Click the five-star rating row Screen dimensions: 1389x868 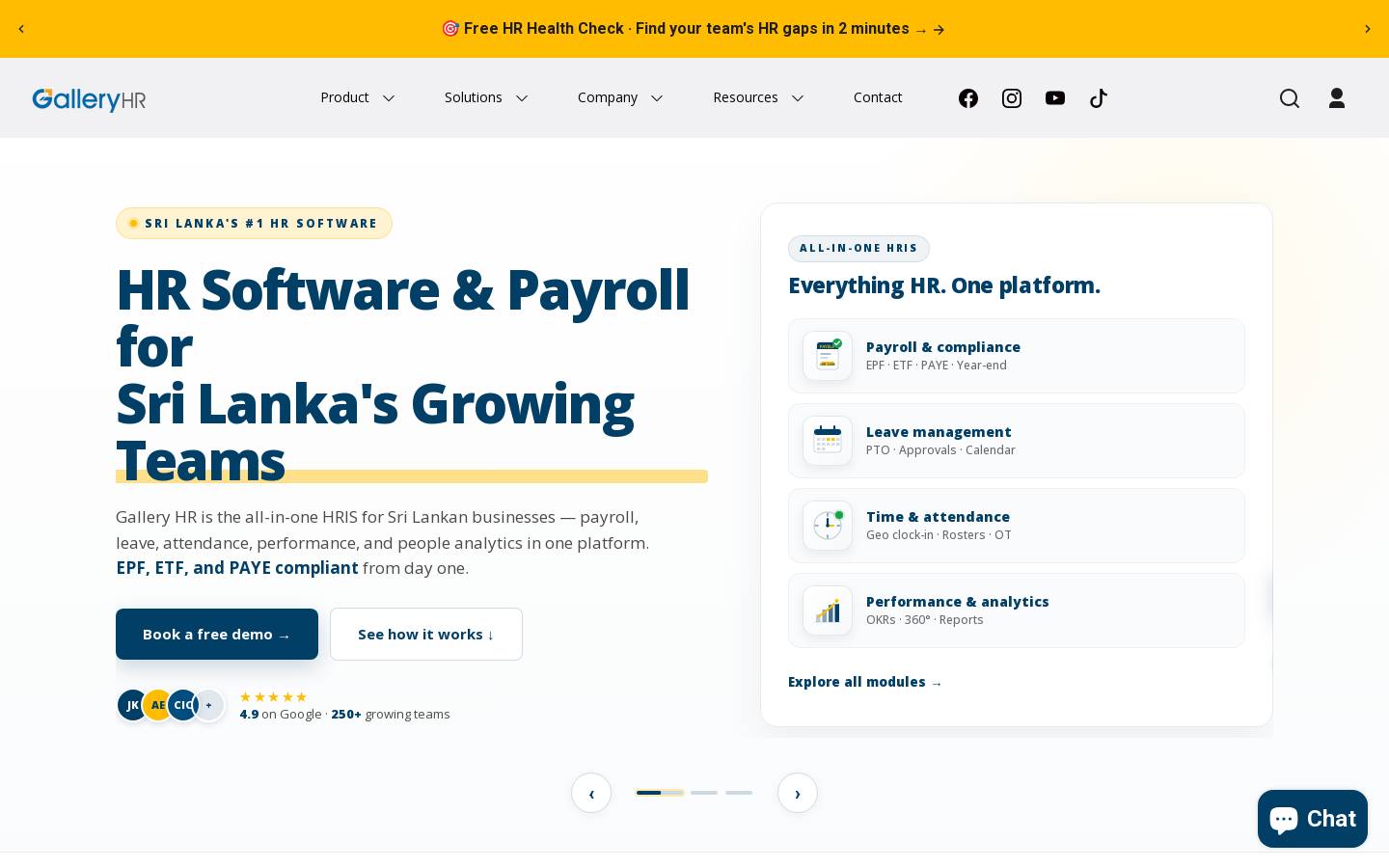(x=273, y=696)
